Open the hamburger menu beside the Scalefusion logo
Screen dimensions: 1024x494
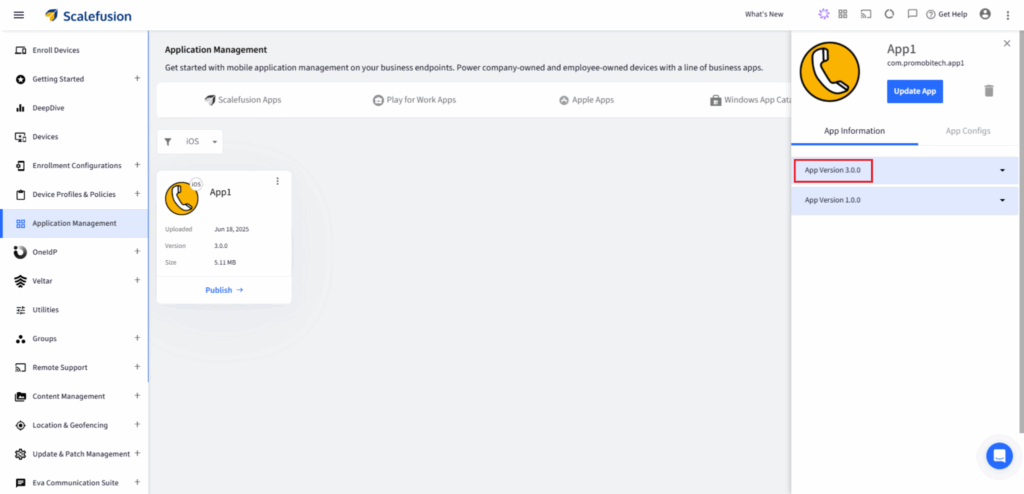click(x=18, y=15)
